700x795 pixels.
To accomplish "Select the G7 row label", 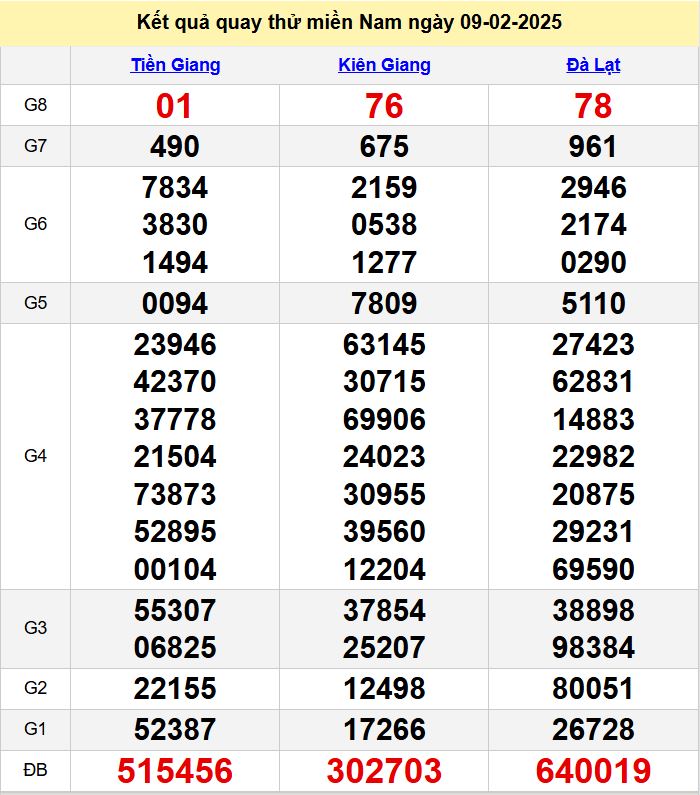I will (x=35, y=146).
